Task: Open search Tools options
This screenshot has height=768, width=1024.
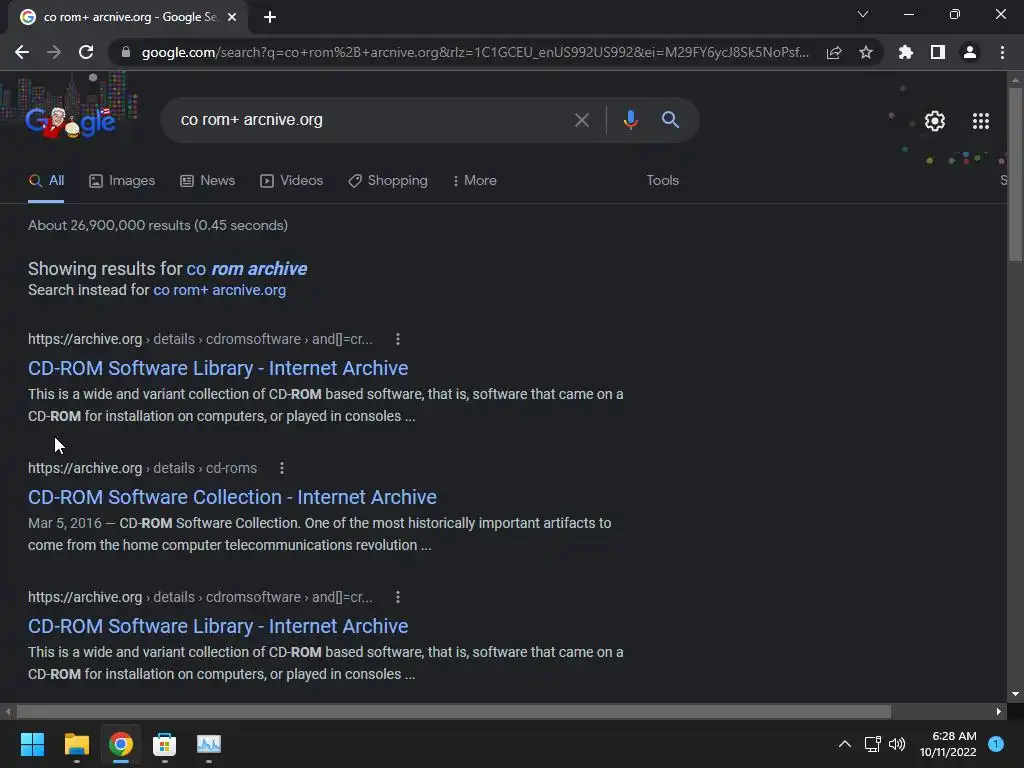Action: coord(662,181)
